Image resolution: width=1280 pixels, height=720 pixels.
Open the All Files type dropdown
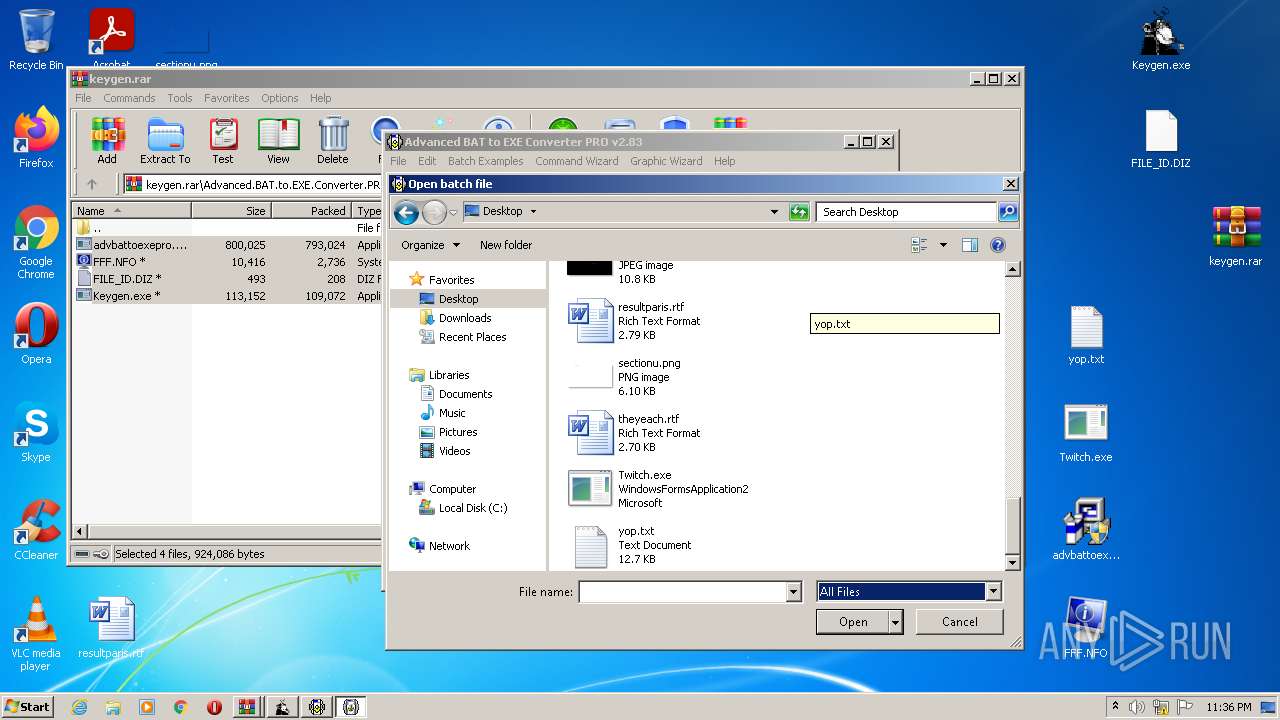pos(993,592)
